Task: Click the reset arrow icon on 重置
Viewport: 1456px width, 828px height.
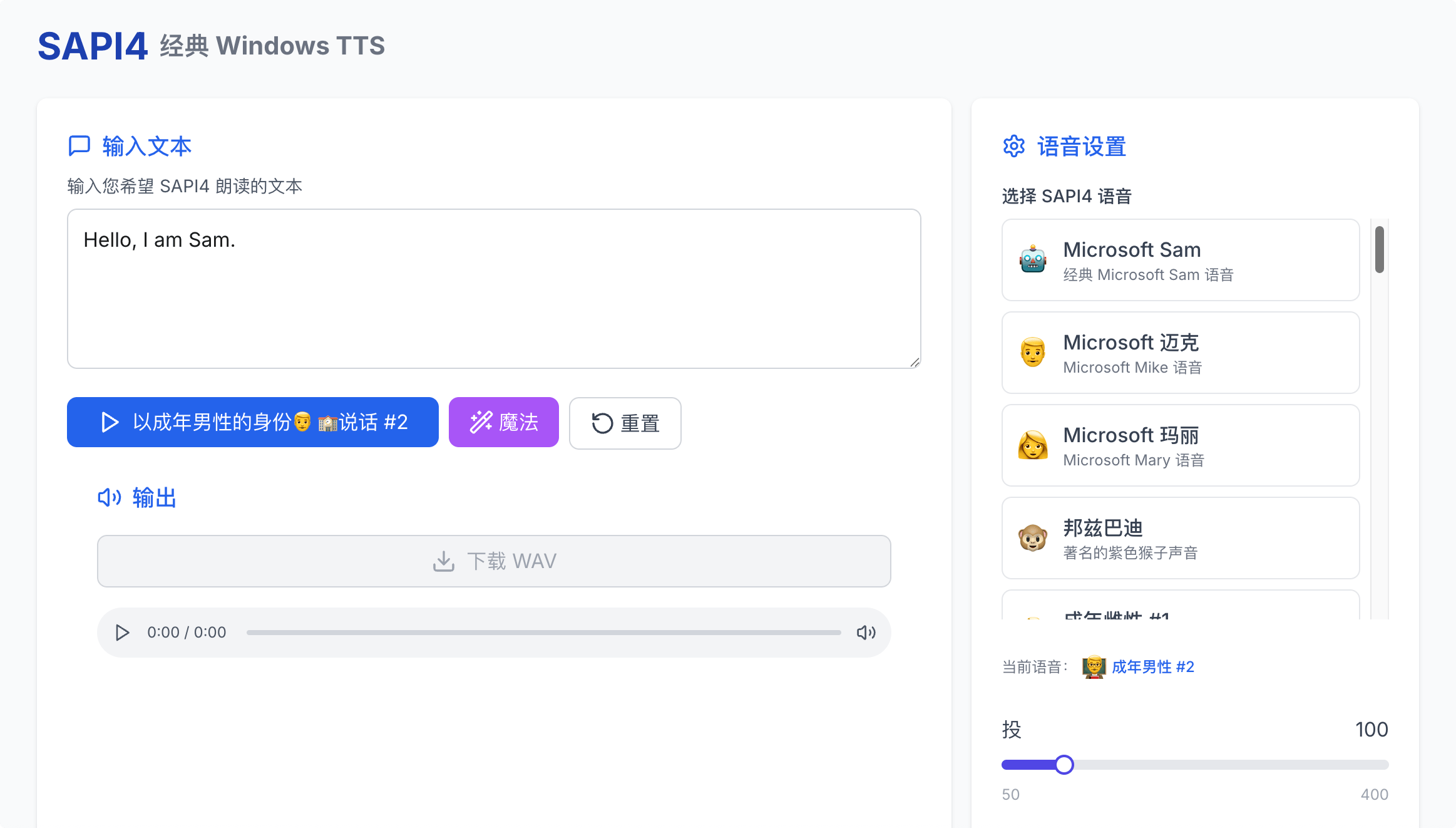Action: 602,423
